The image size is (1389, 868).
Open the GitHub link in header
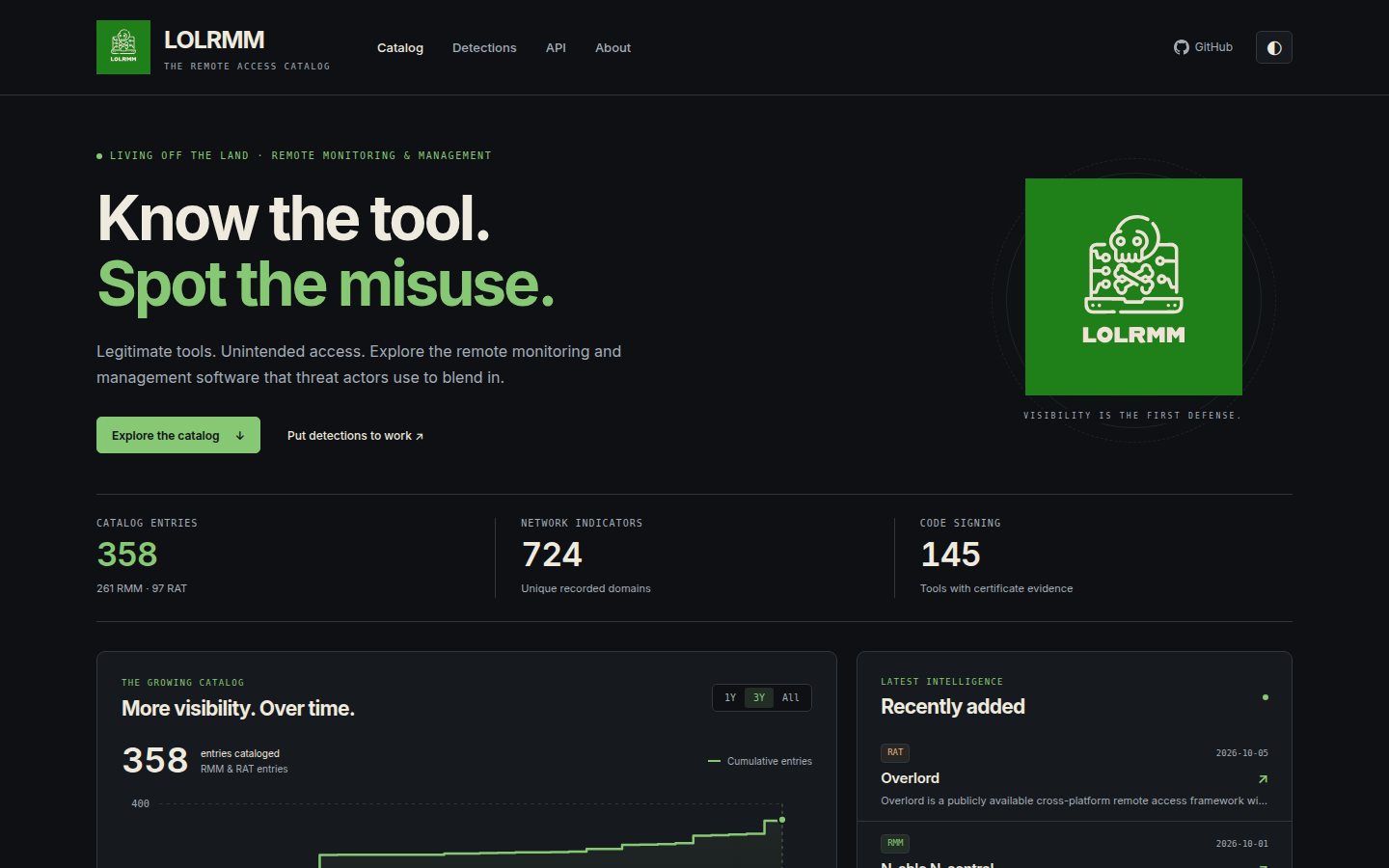[1203, 47]
